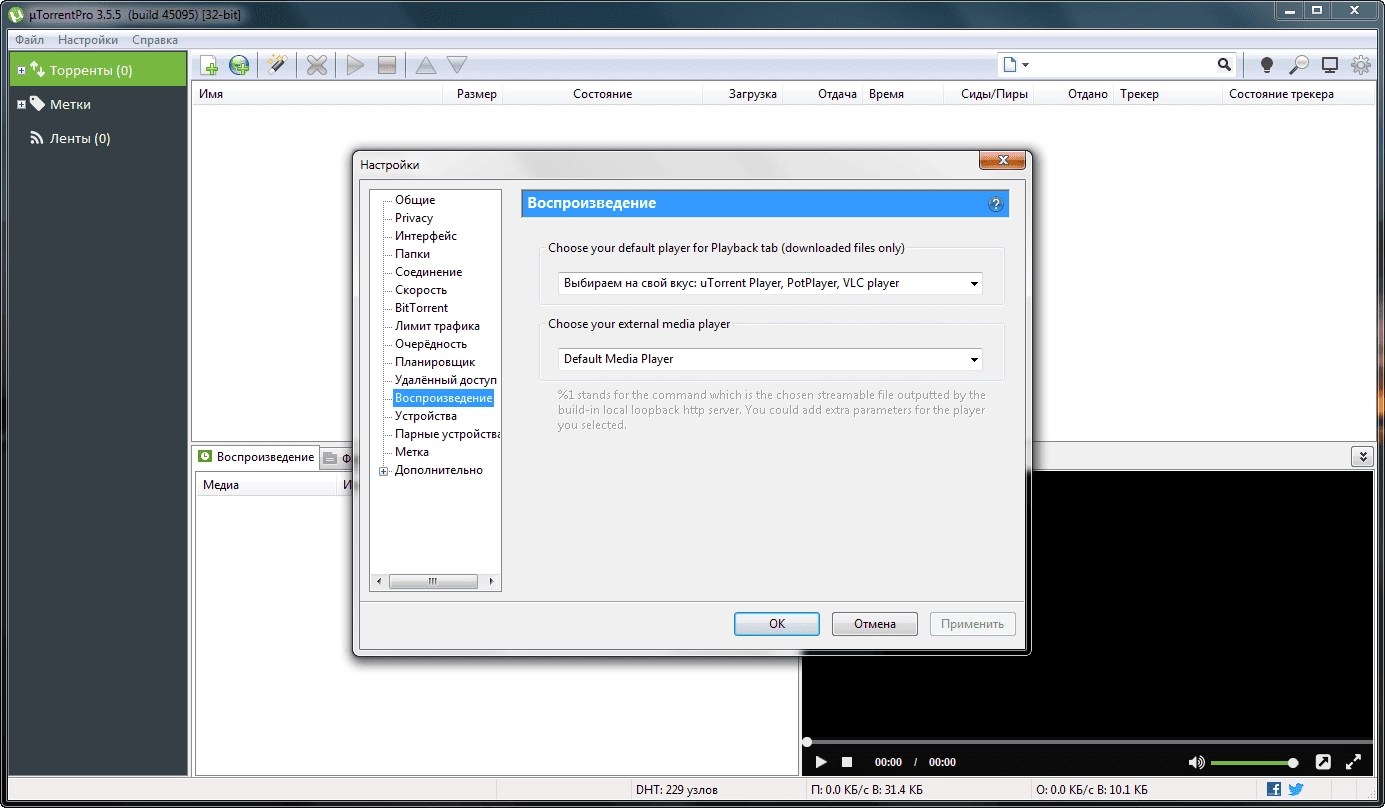The height and width of the screenshot is (808, 1385).
Task: Open preferences via the gear icon
Action: tap(1361, 65)
